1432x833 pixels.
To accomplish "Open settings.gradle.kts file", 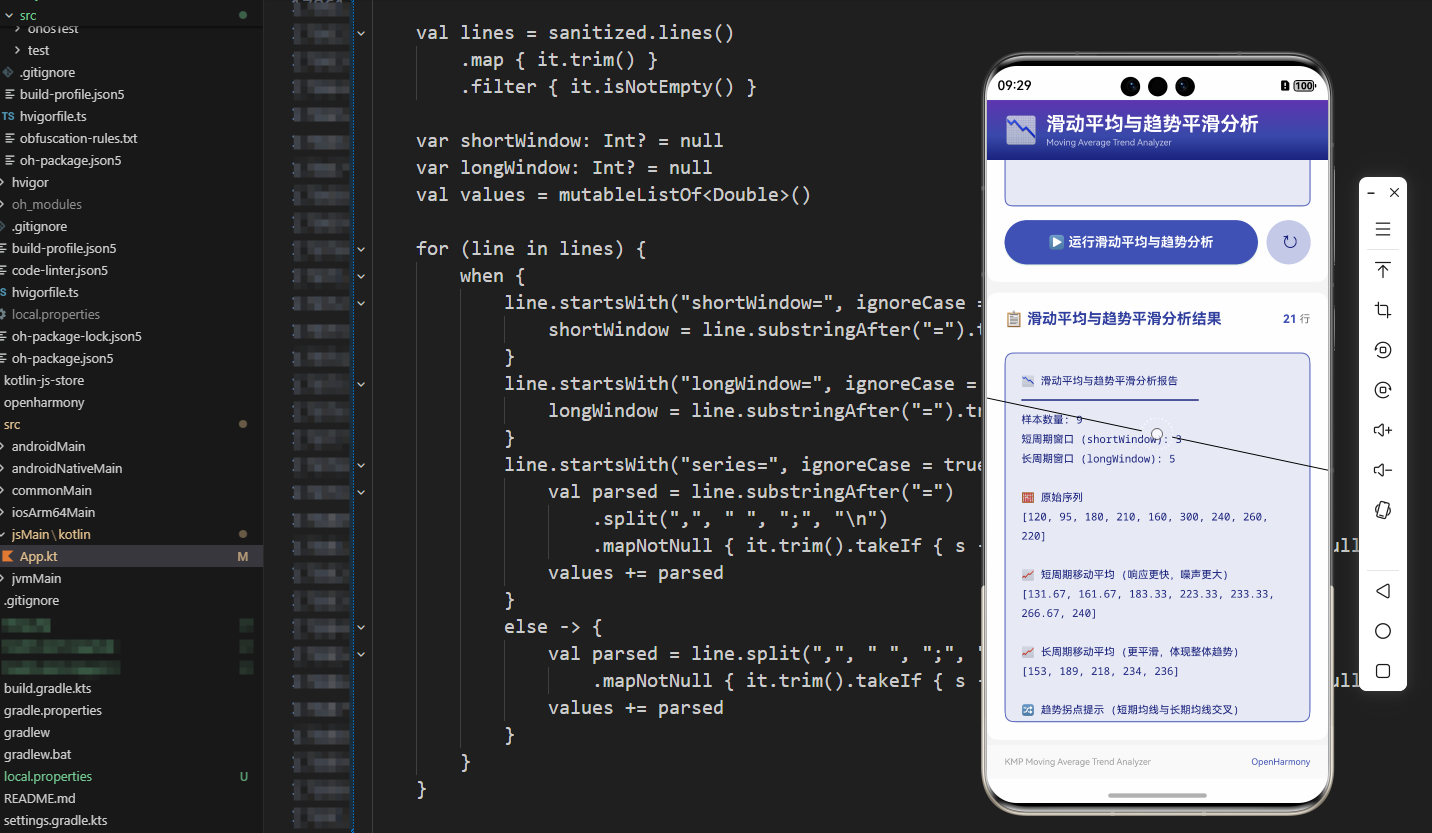I will tap(131, 820).
